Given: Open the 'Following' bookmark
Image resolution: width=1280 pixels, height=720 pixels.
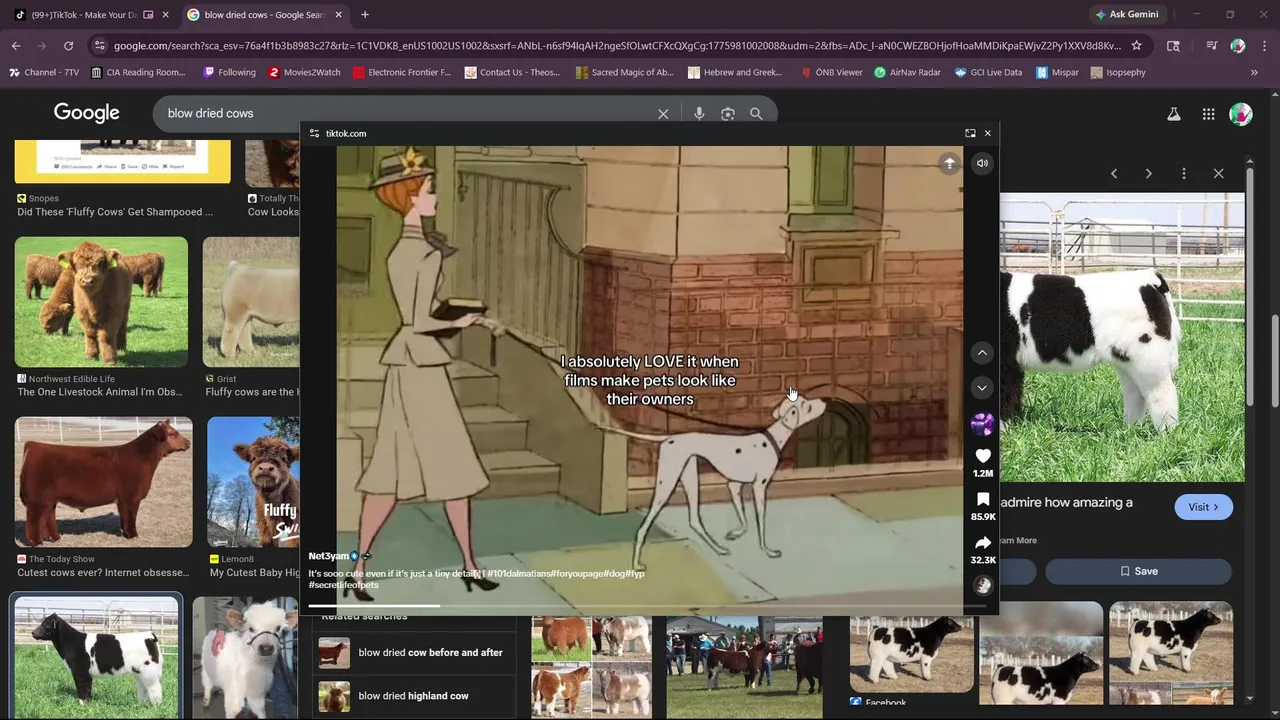Looking at the screenshot, I should pyautogui.click(x=229, y=72).
